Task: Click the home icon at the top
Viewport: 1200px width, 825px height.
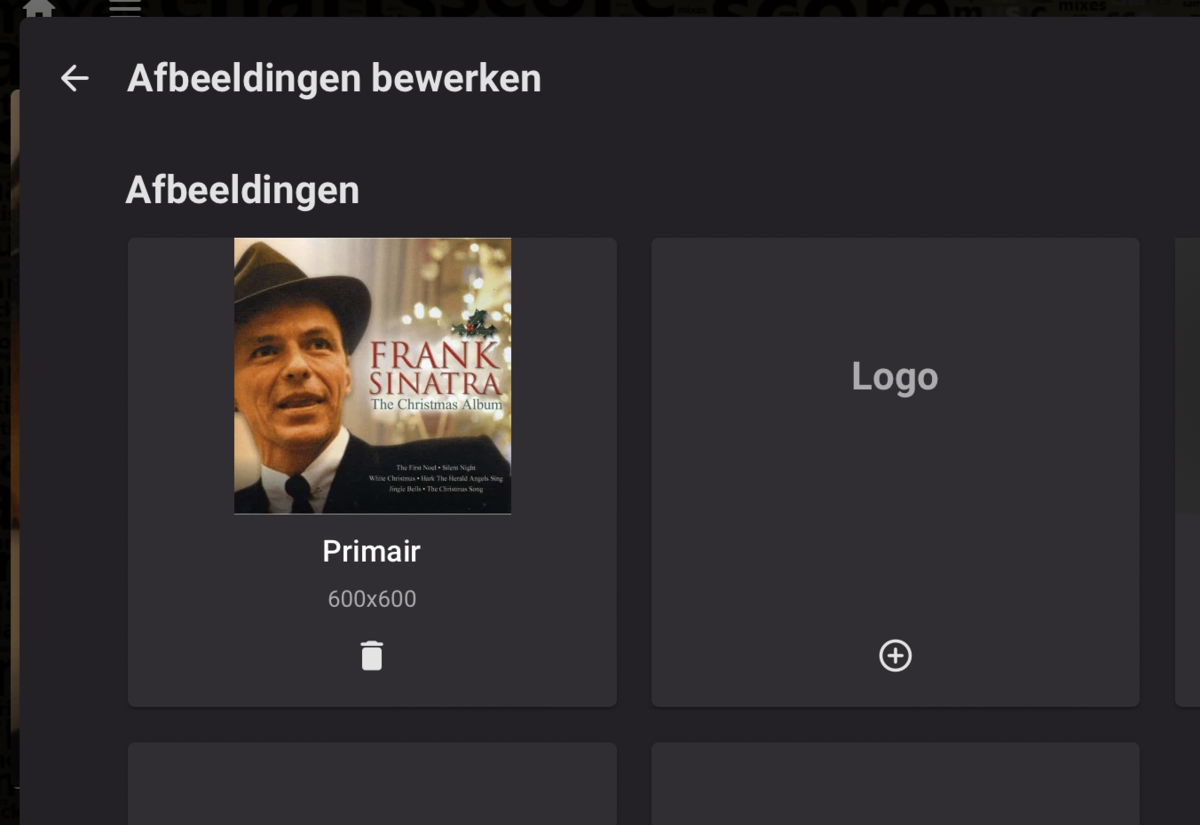Action: click(x=38, y=8)
